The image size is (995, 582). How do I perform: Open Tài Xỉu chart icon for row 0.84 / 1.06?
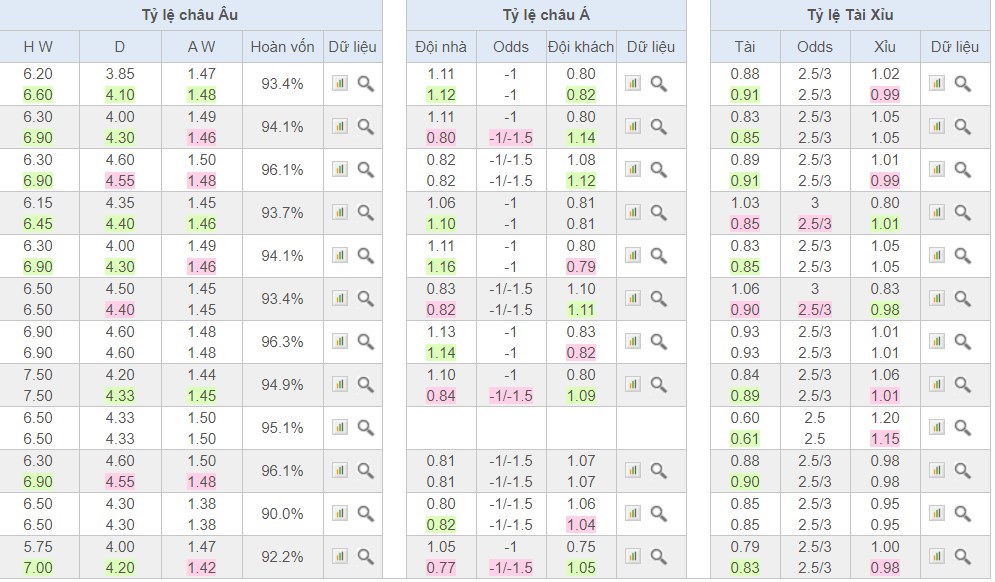pos(937,384)
